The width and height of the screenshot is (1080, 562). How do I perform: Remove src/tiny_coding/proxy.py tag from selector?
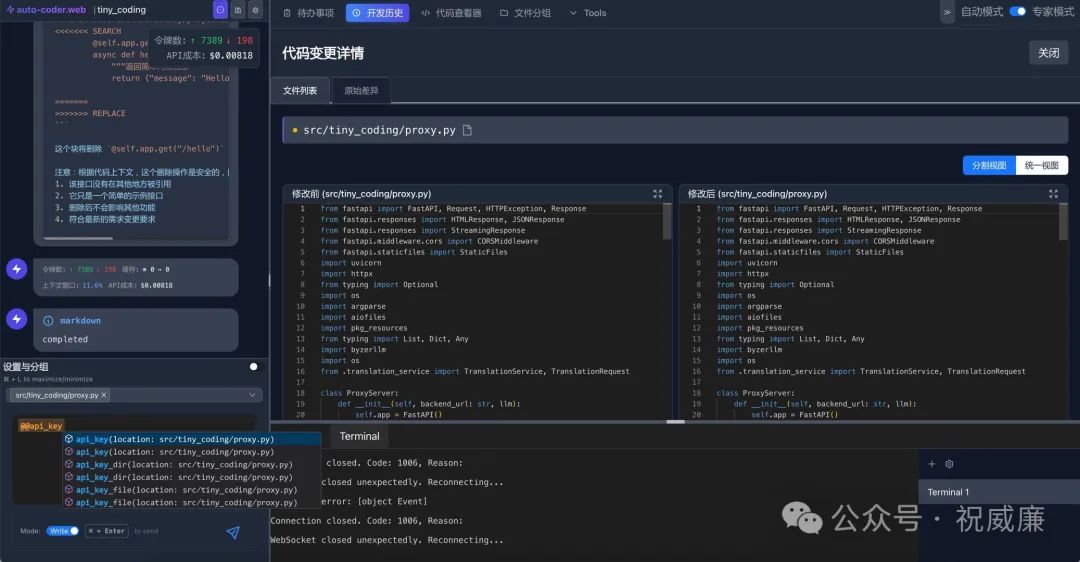coord(104,395)
